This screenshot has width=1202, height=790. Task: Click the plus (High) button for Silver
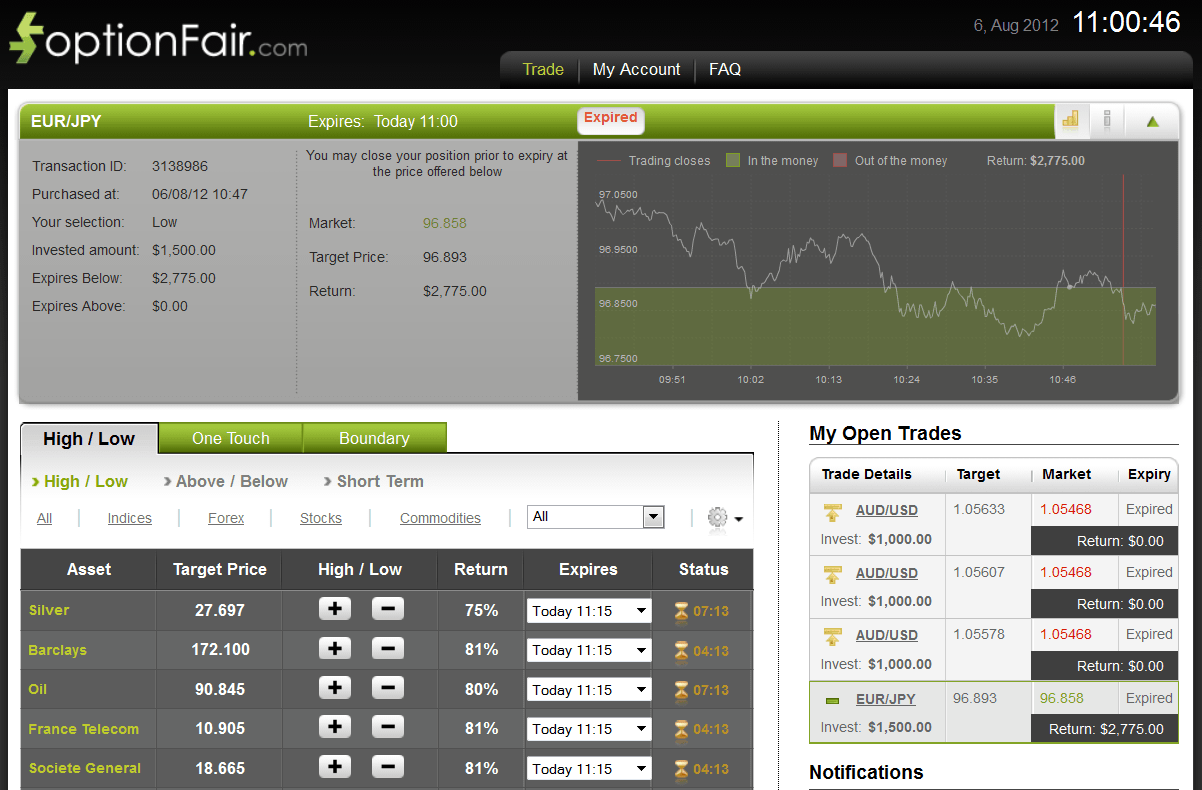tap(335, 609)
